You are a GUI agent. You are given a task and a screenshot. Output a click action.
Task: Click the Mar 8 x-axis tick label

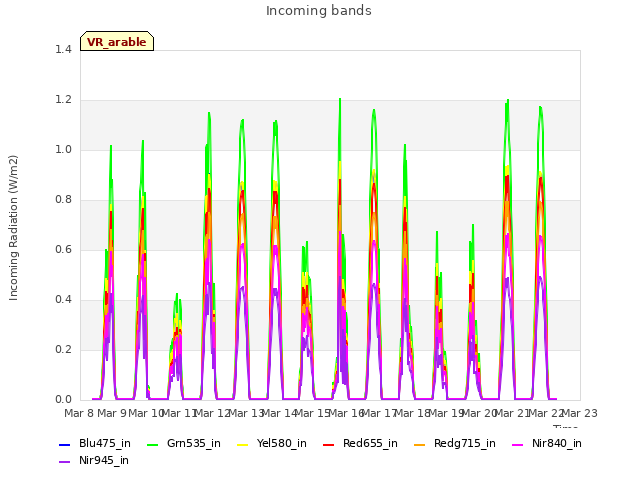tap(80, 413)
